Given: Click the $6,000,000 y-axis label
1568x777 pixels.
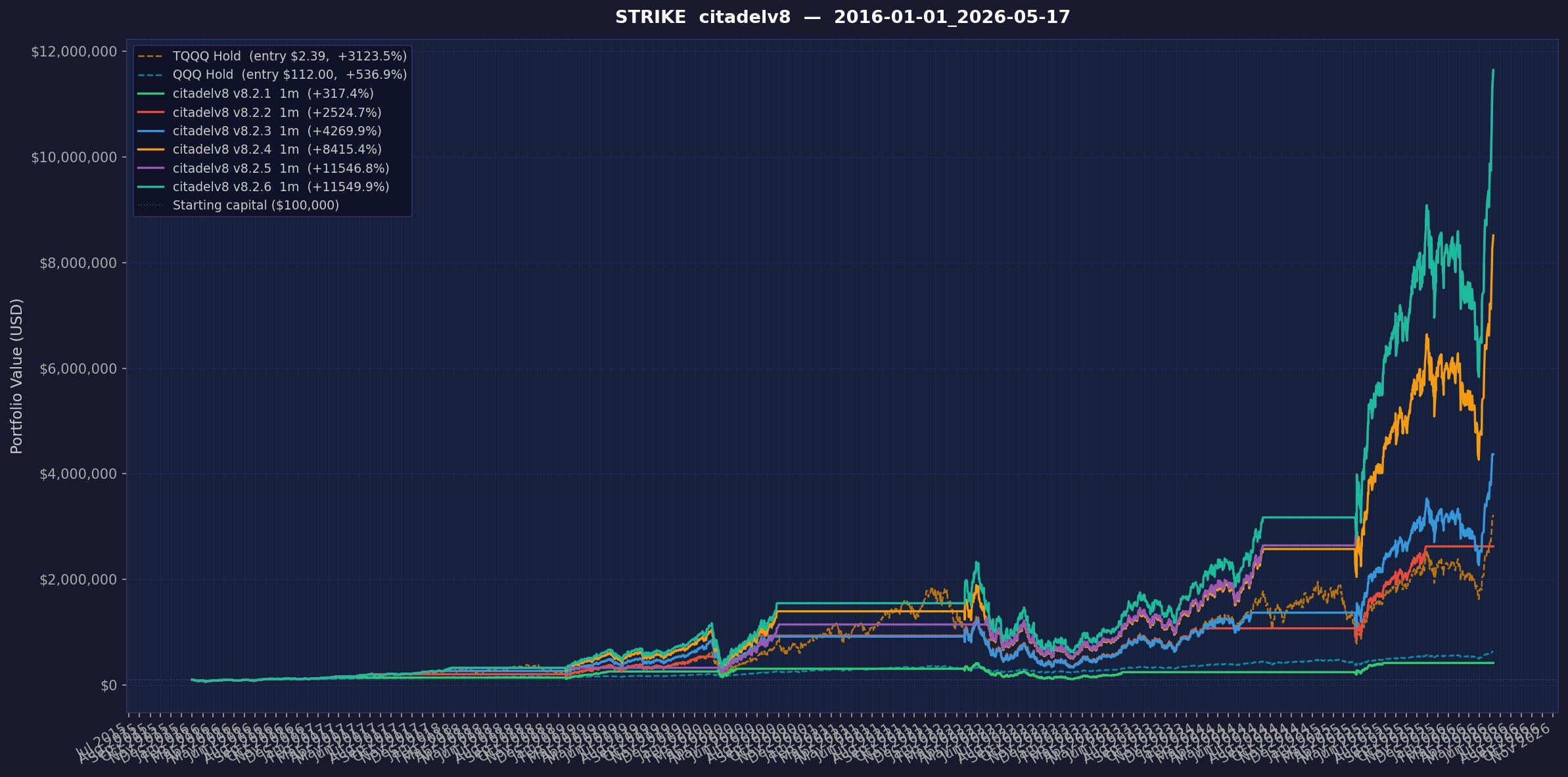Looking at the screenshot, I should pyautogui.click(x=79, y=368).
